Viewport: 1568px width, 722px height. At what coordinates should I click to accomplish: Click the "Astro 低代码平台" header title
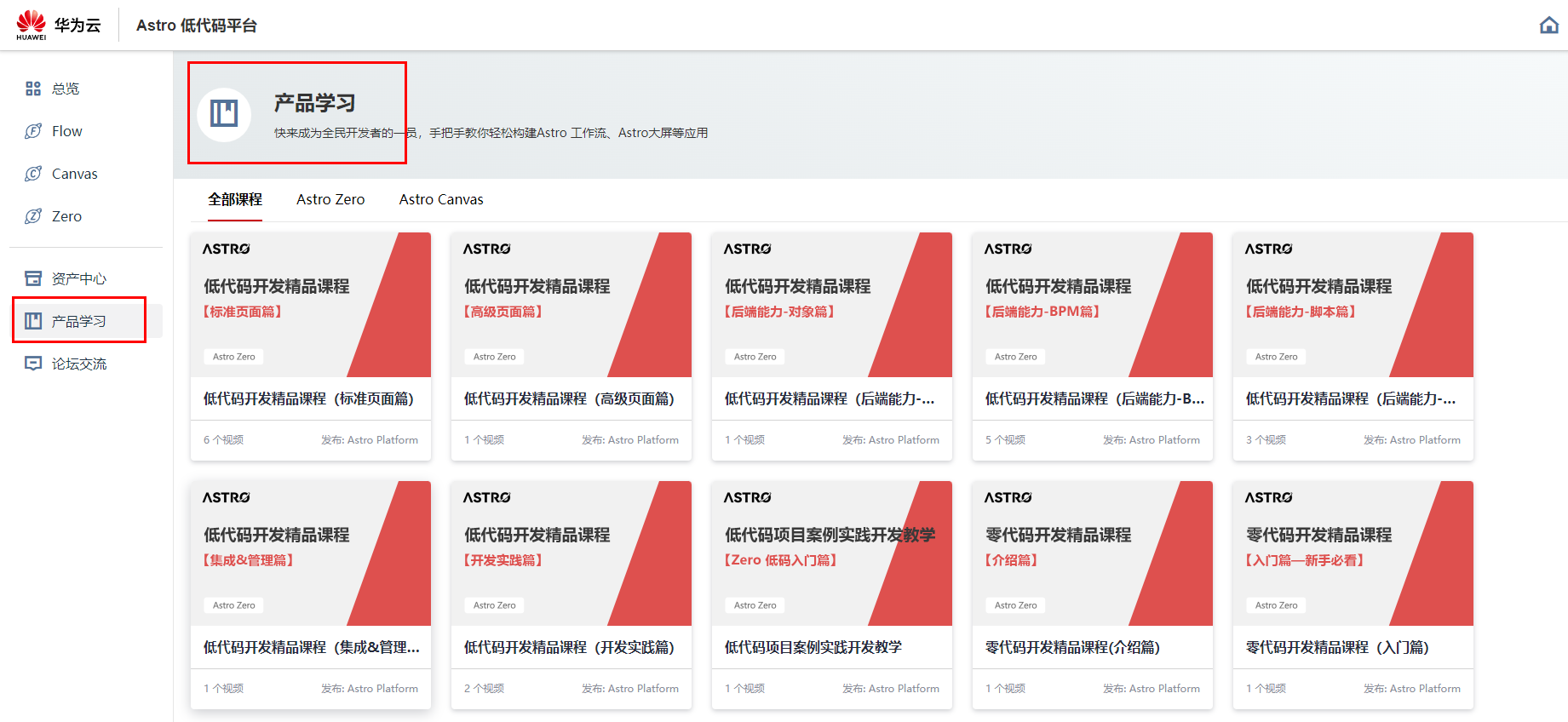tap(197, 26)
